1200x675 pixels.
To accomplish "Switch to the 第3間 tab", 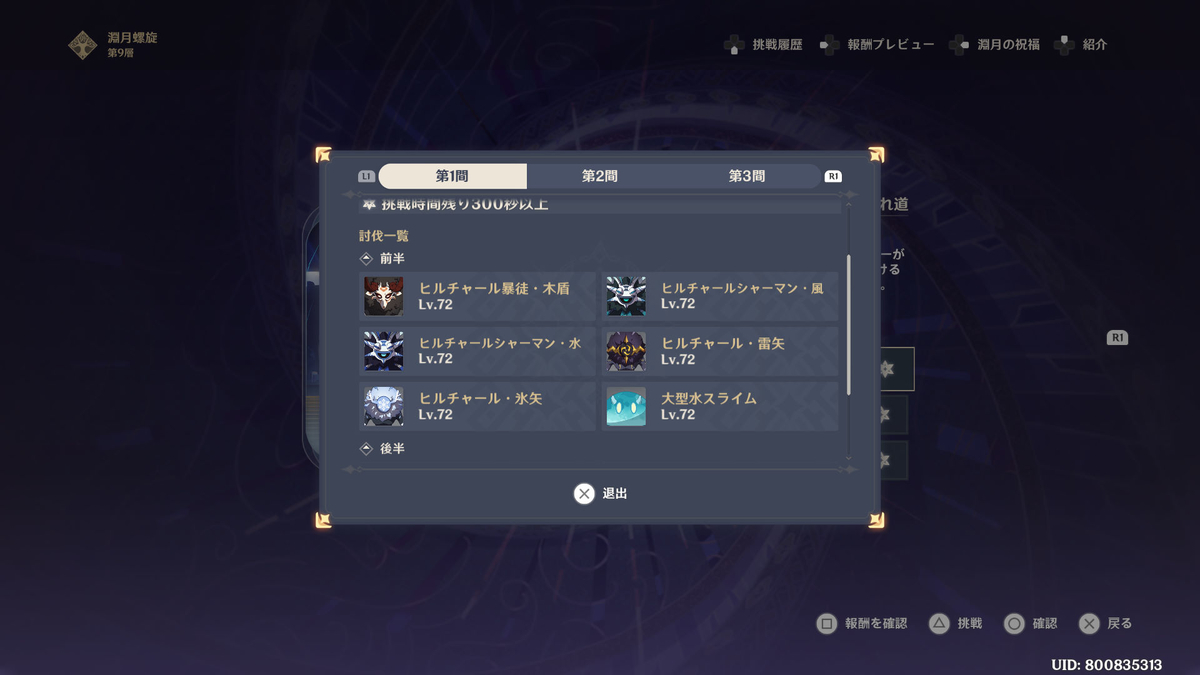I will point(747,176).
